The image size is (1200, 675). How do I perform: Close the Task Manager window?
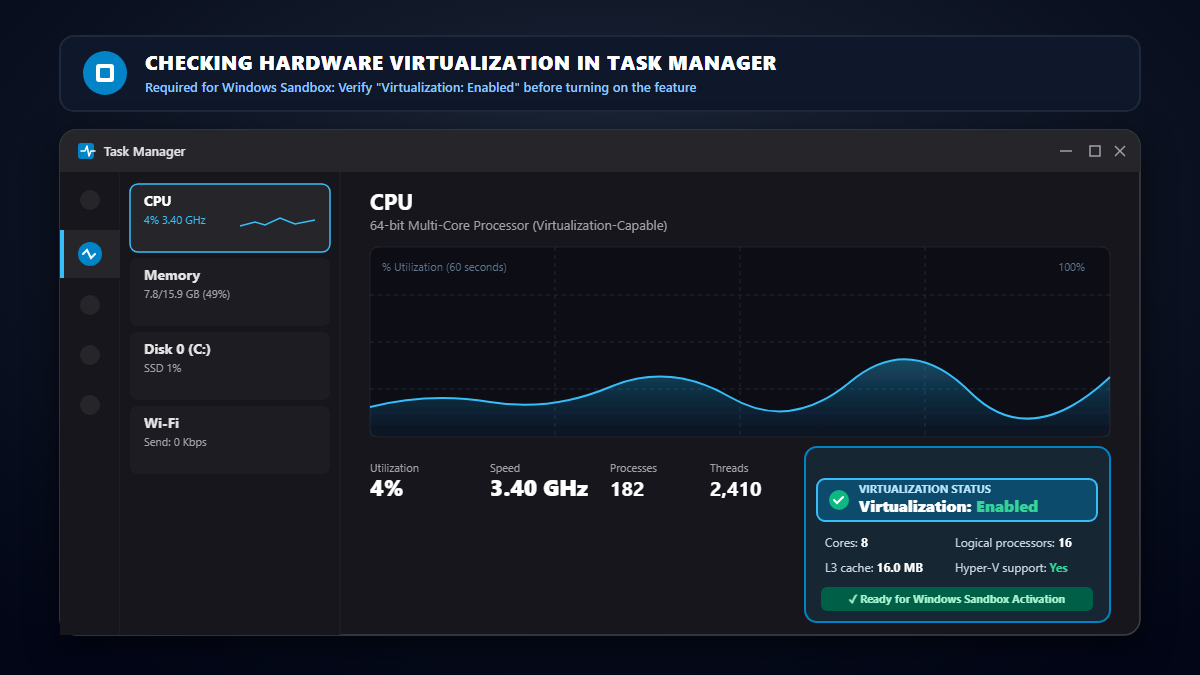click(1120, 151)
